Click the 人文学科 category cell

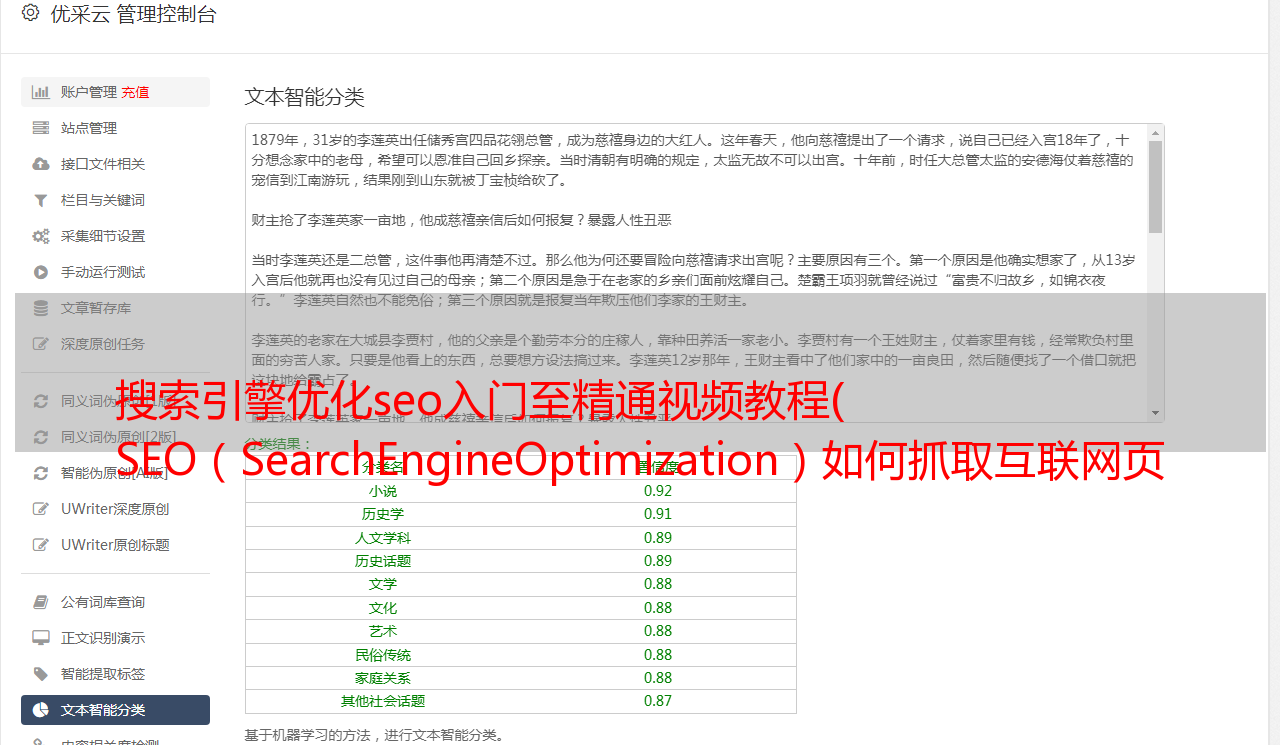(x=383, y=538)
